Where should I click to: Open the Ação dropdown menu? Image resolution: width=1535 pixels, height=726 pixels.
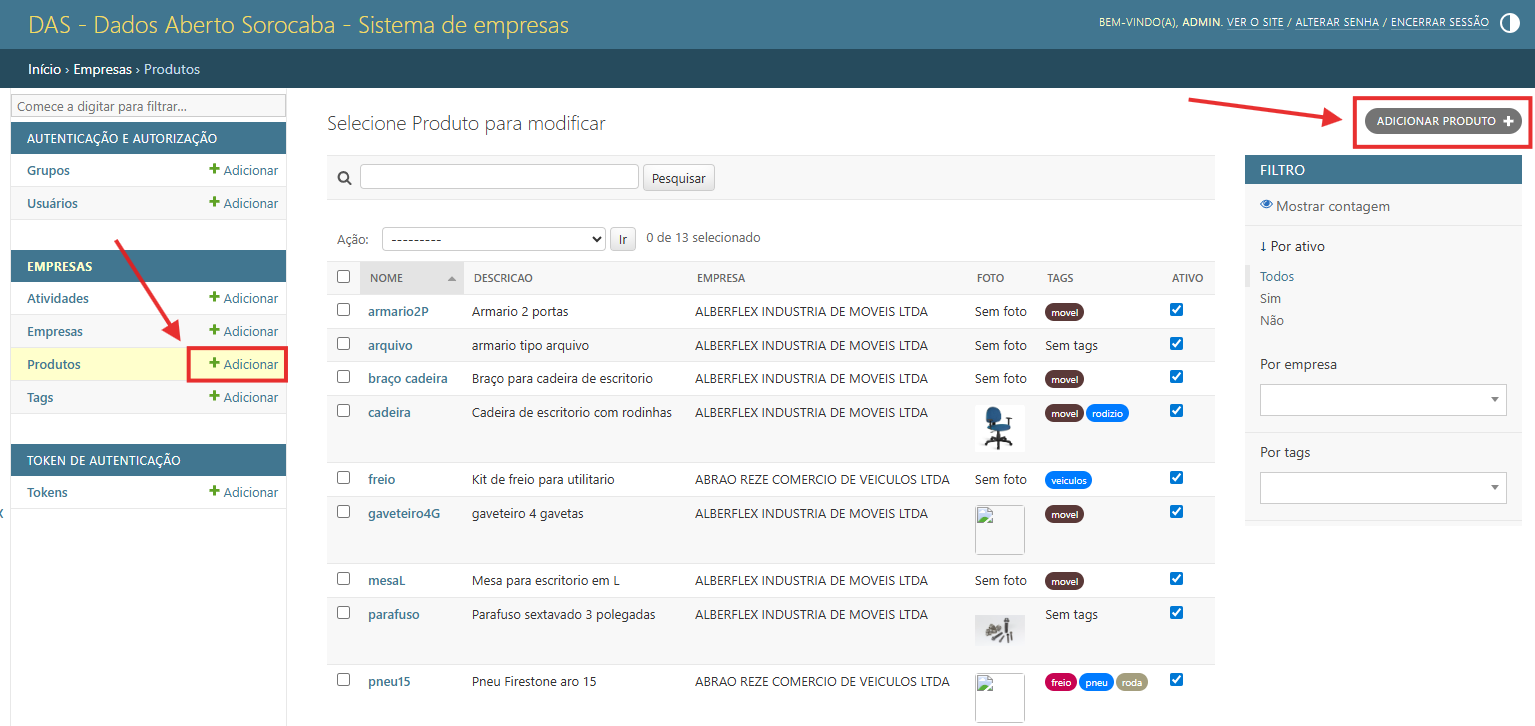(x=493, y=239)
